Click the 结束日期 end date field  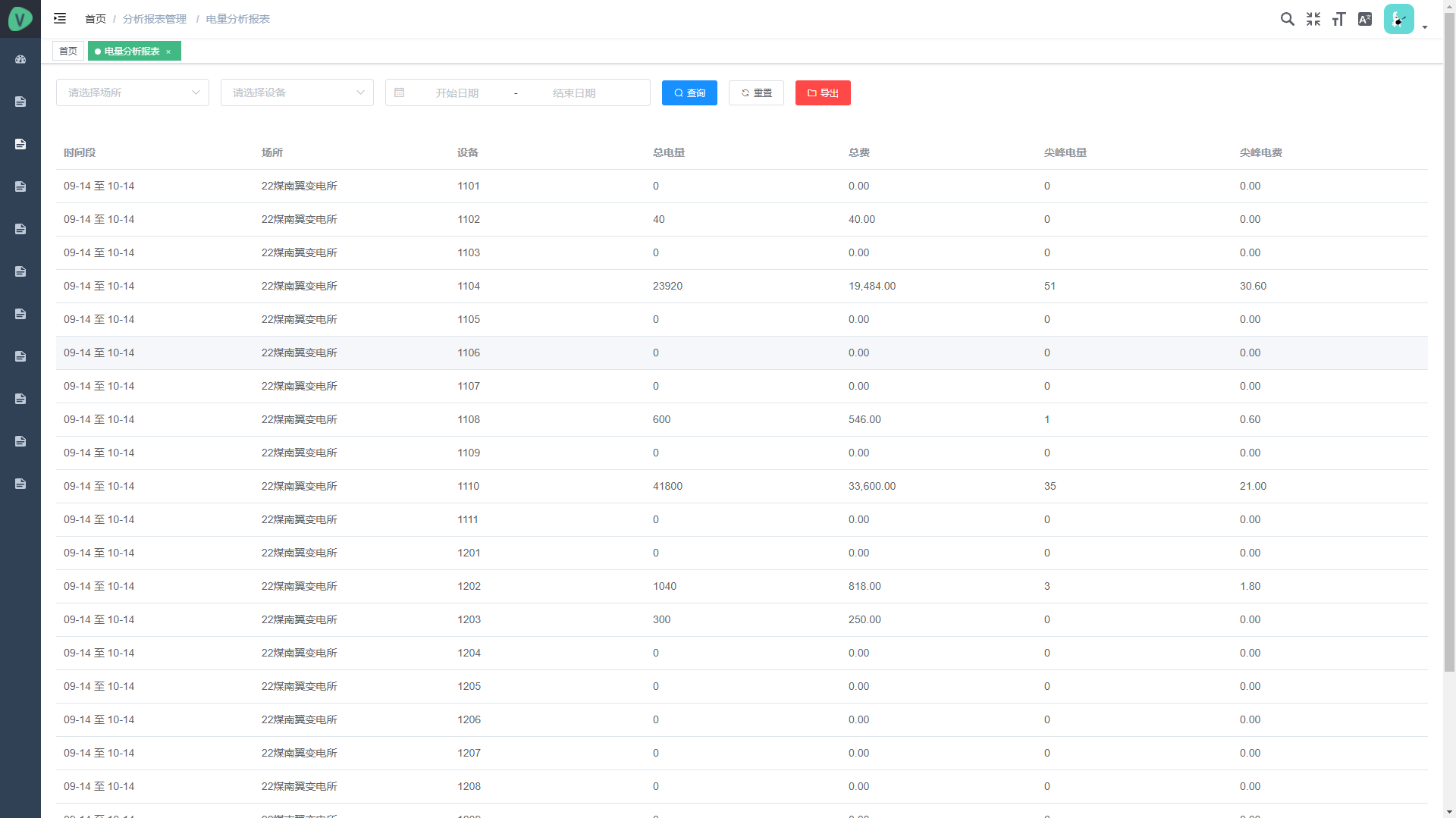pyautogui.click(x=574, y=92)
